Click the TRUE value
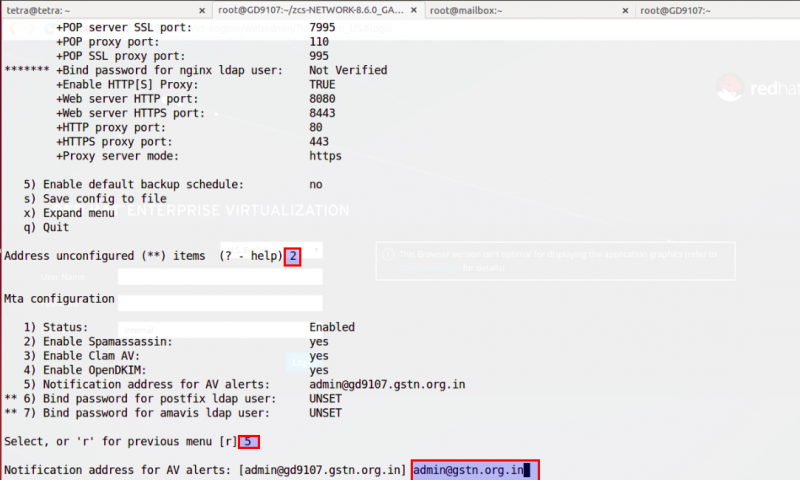The image size is (800, 480). 322,85
